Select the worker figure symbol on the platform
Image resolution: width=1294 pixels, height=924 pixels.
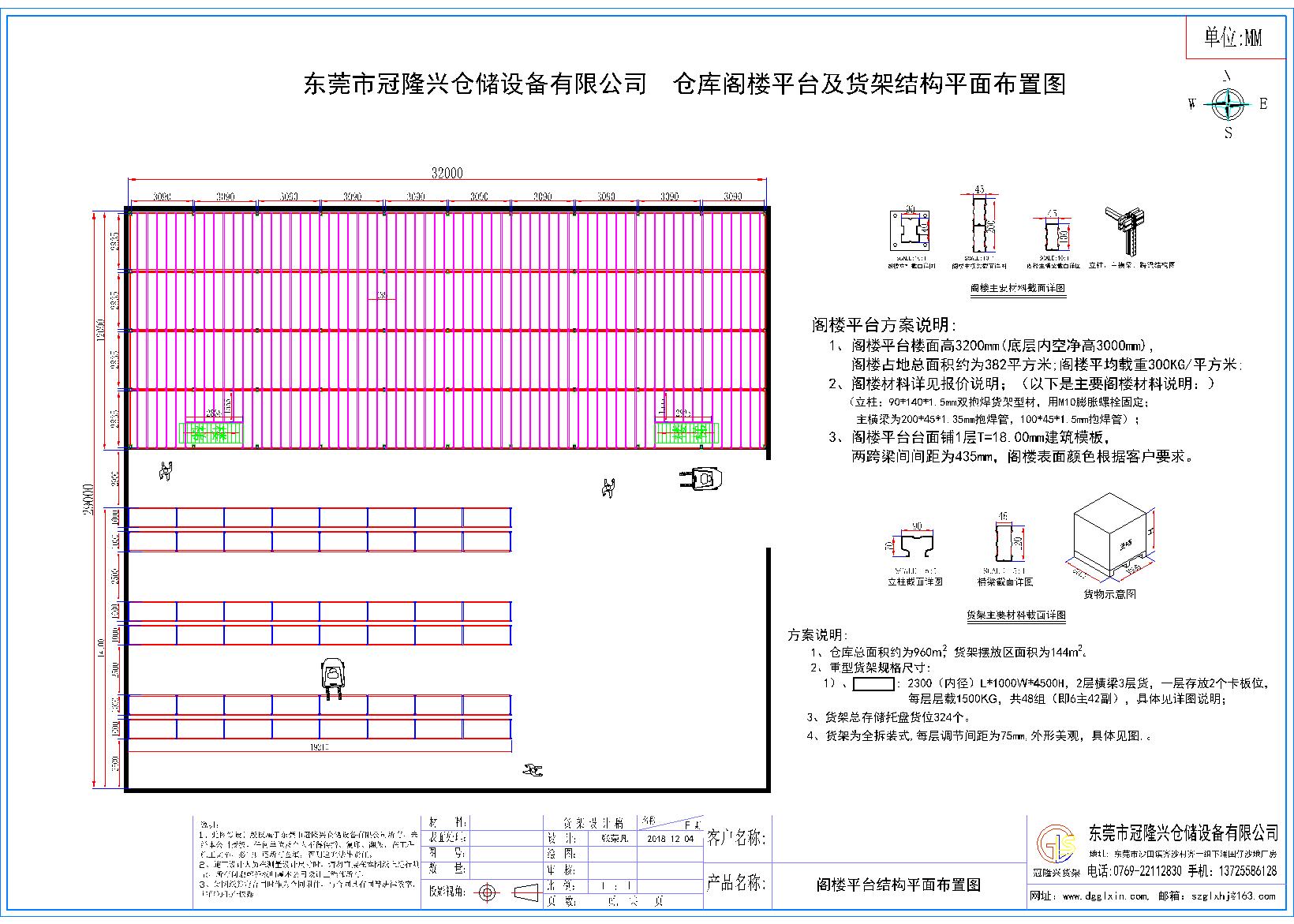click(x=166, y=471)
